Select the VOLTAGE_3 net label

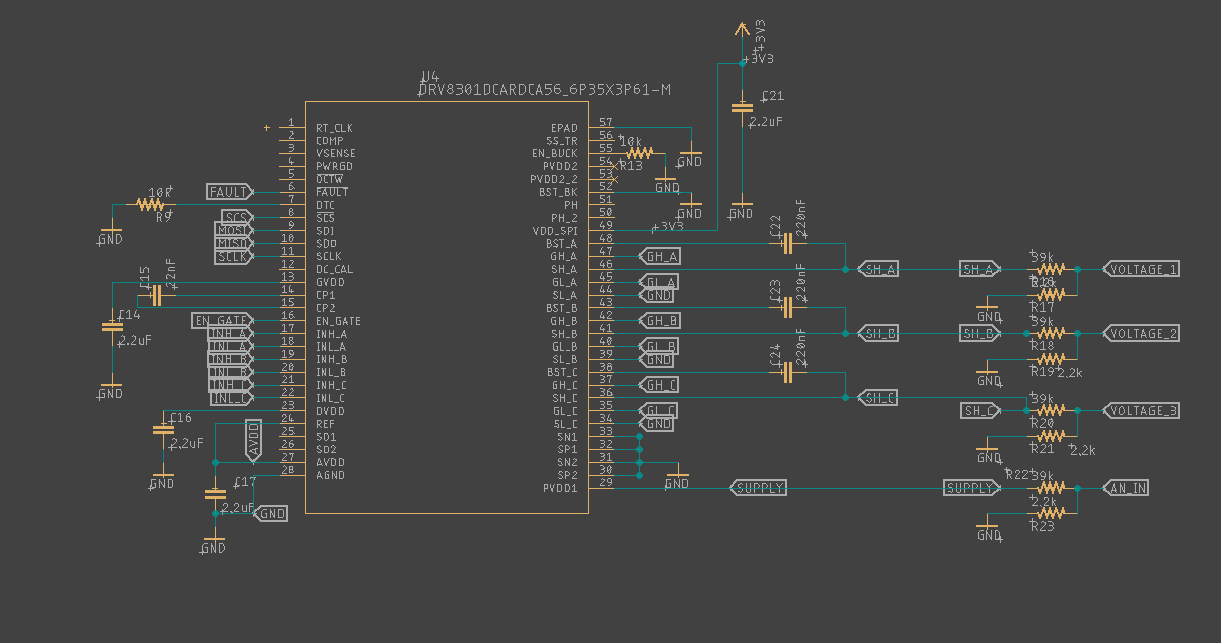[x=1141, y=411]
